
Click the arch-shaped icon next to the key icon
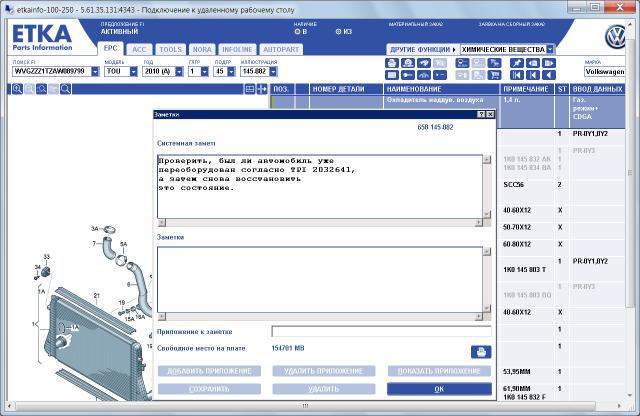(x=424, y=75)
